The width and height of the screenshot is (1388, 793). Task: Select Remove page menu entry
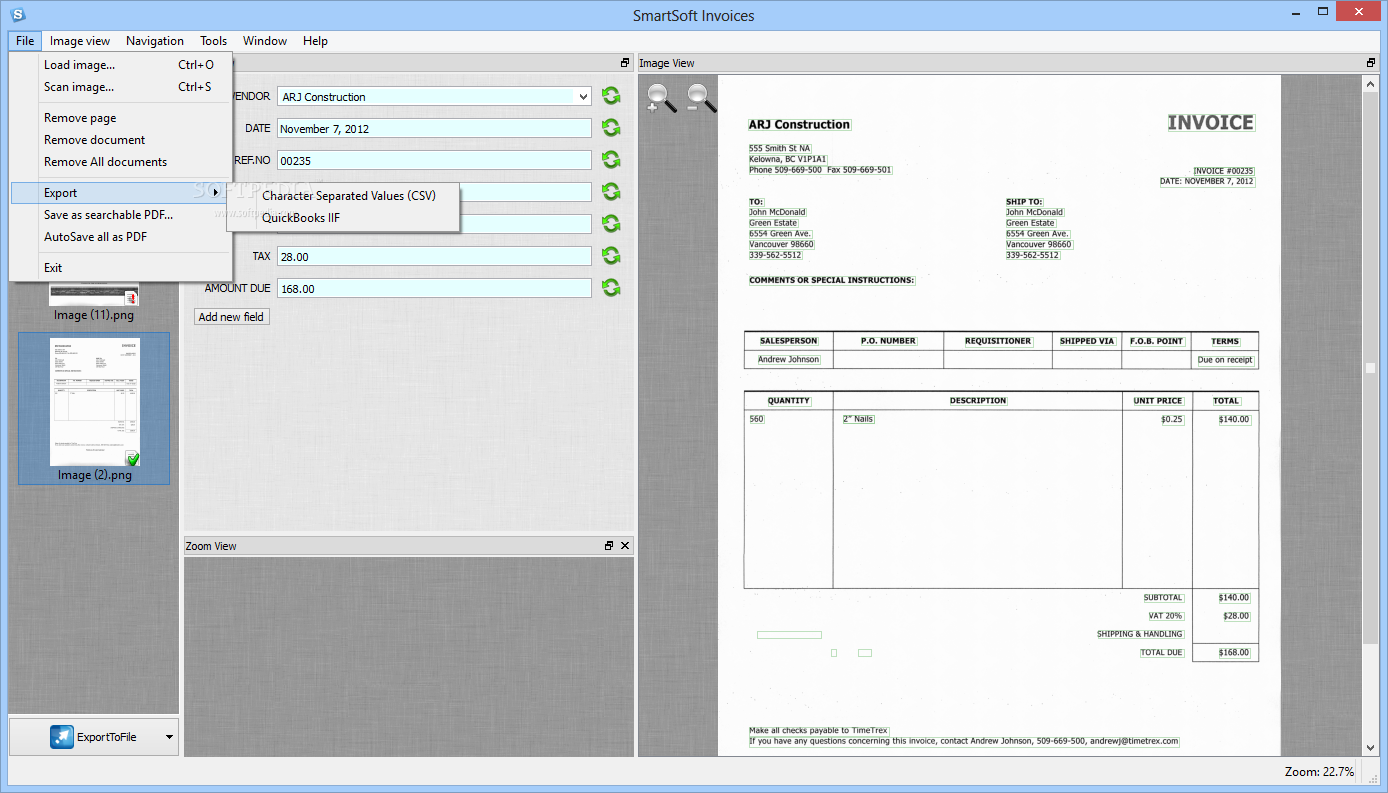(121, 118)
